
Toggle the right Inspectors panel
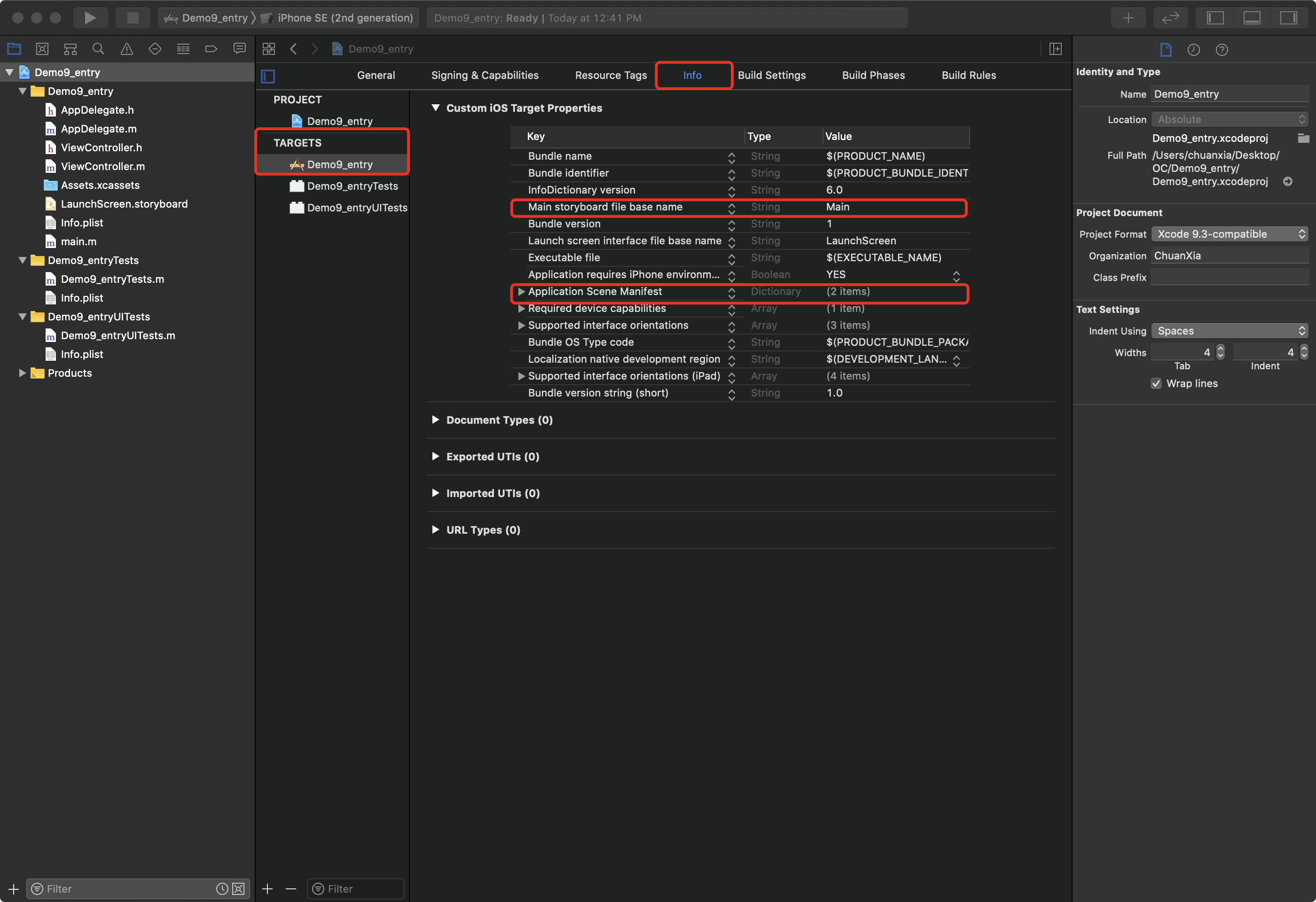click(1288, 17)
